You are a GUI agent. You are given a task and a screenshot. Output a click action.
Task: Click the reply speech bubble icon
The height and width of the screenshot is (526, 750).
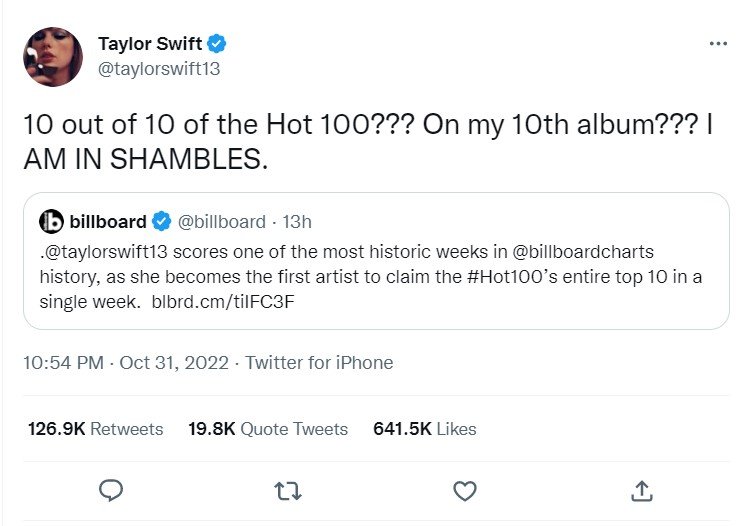[x=112, y=490]
